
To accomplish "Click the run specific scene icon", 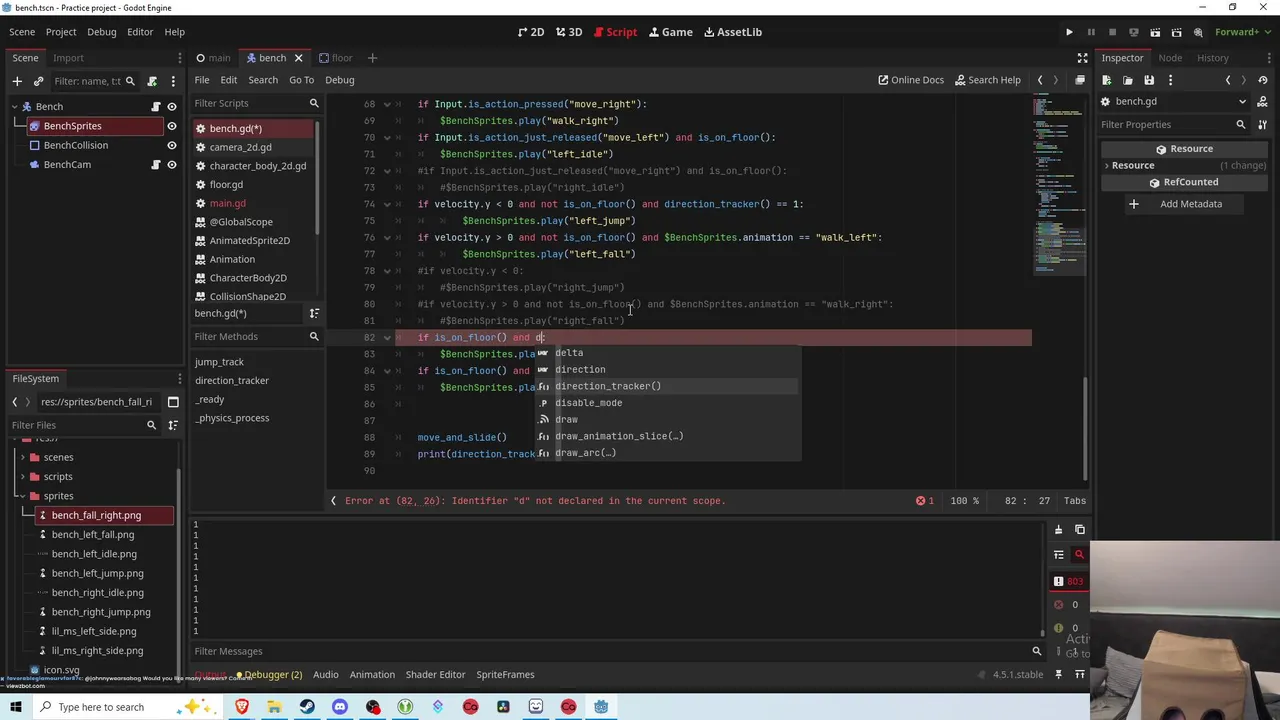I will click(1178, 32).
